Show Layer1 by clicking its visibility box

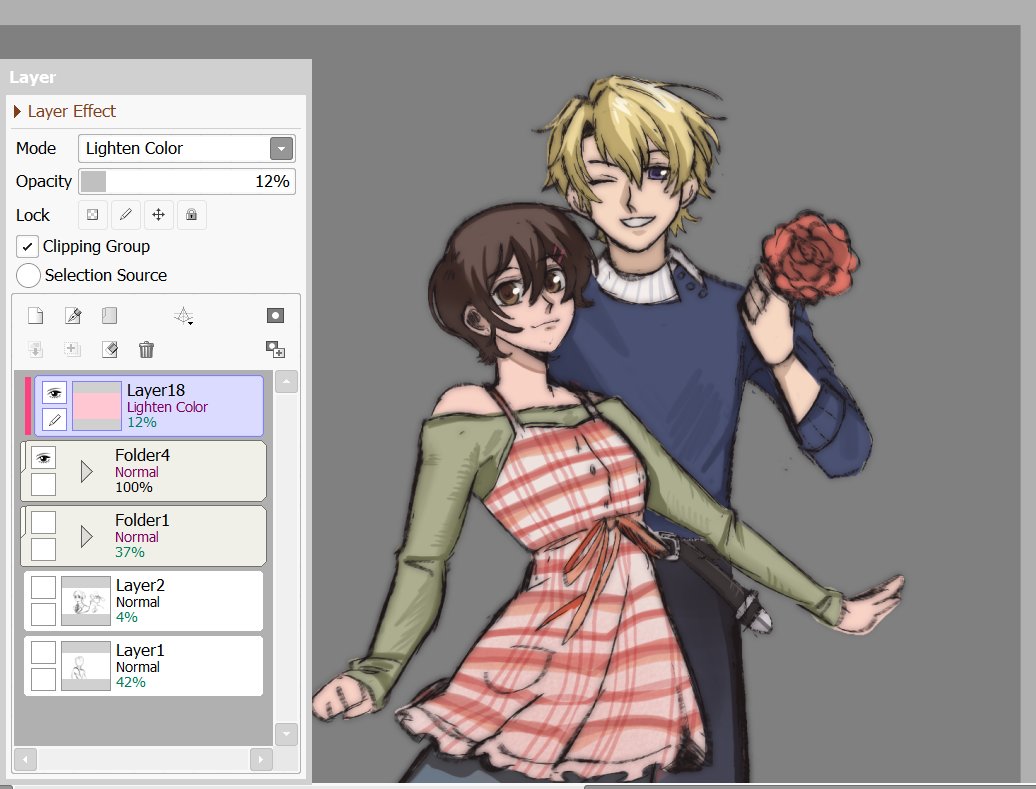tap(44, 652)
